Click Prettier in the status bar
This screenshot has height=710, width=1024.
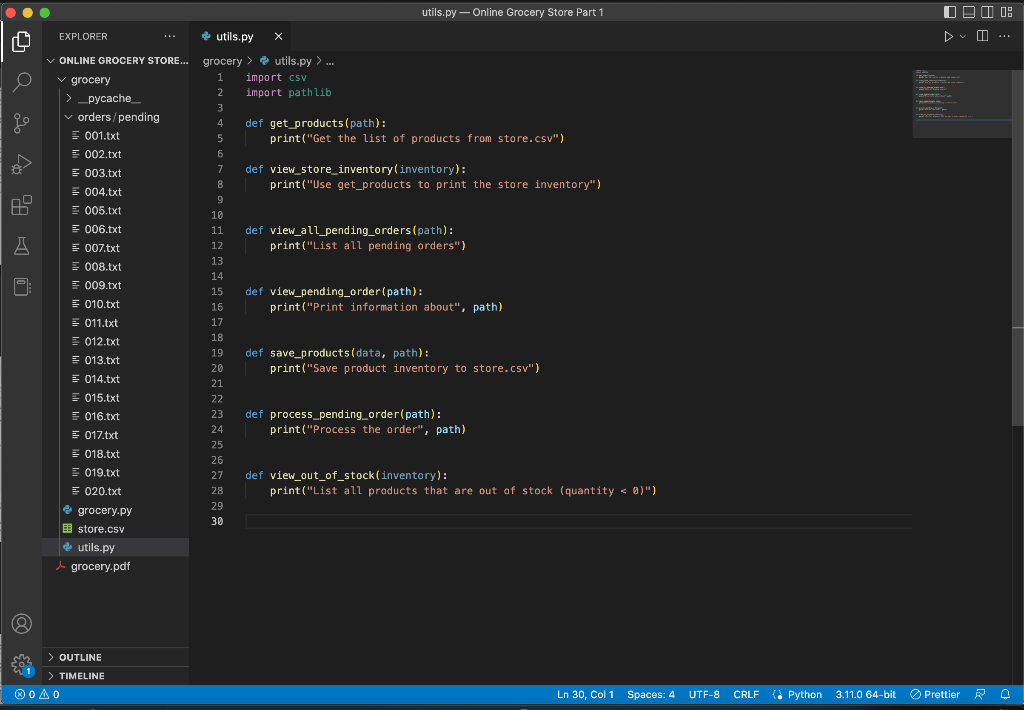pyautogui.click(x=934, y=694)
